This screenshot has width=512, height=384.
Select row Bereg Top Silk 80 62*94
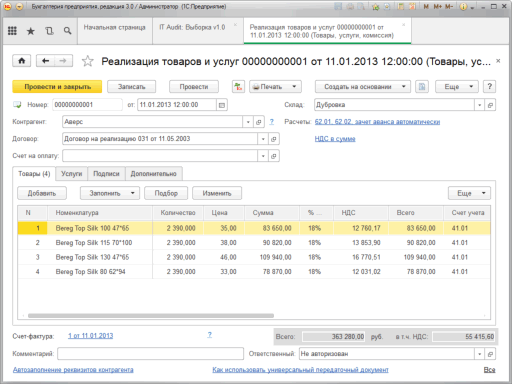click(254, 272)
